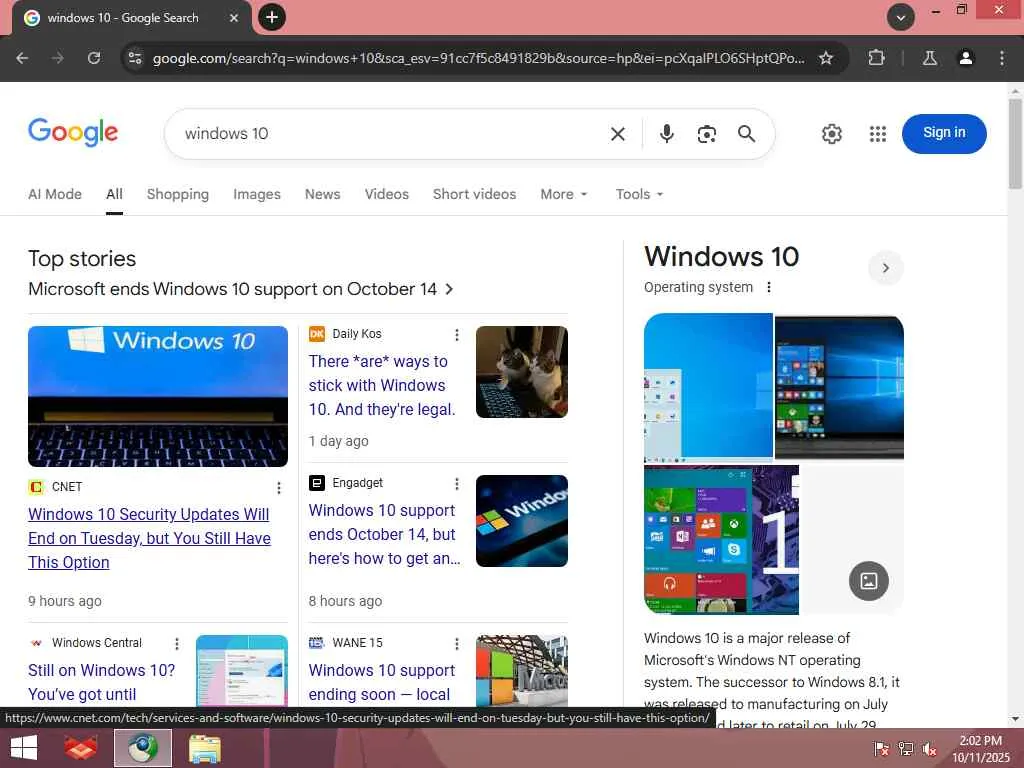Select the All results tab
This screenshot has height=768, width=1024.
tap(114, 194)
